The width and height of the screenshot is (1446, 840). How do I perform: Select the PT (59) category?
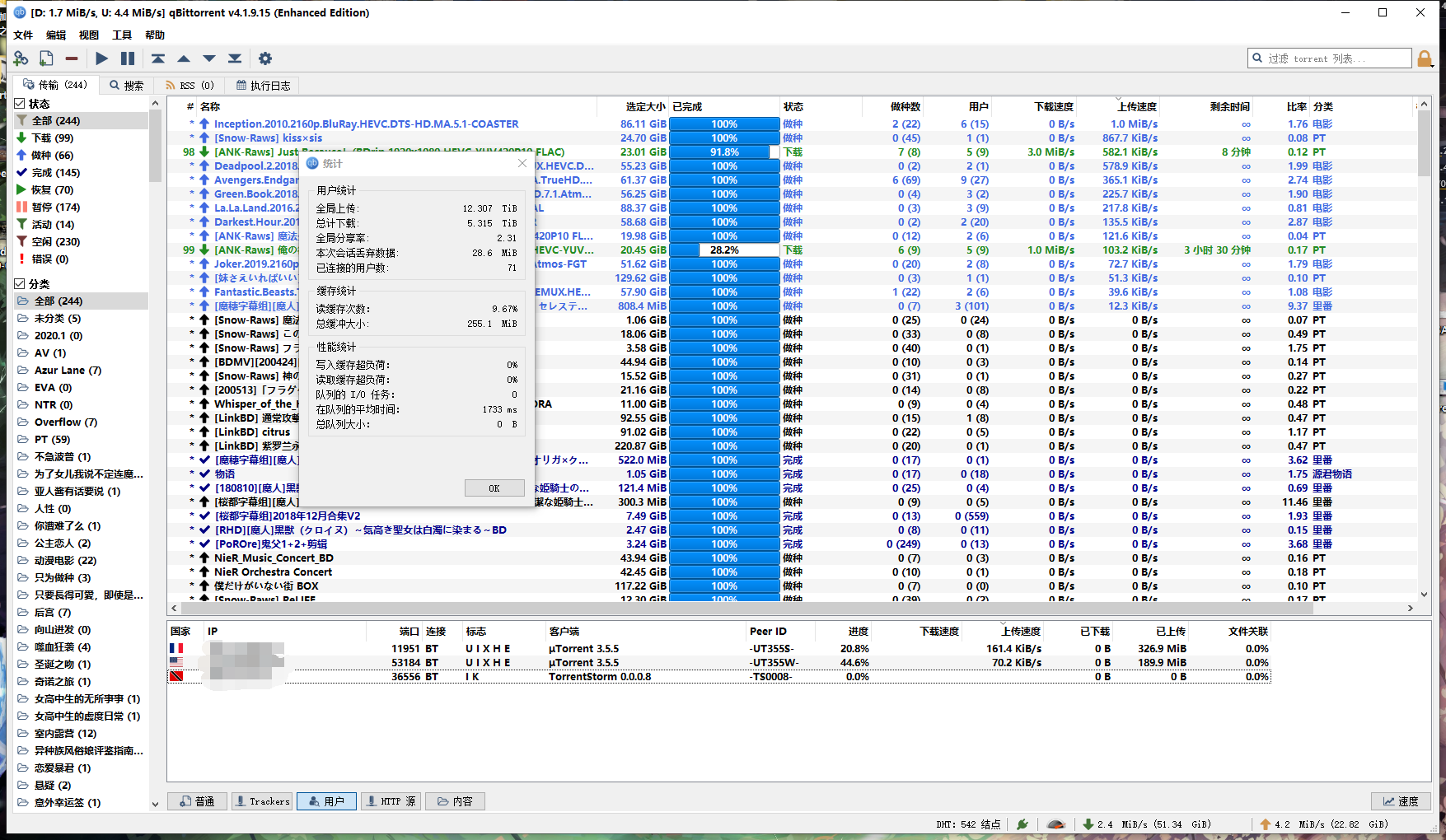(x=81, y=440)
